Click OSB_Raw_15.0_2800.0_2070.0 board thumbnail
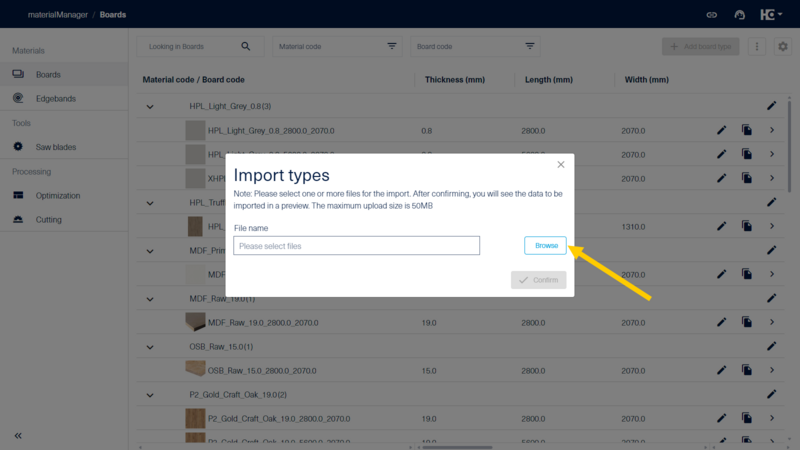Screen dimensions: 800x450 [x=195, y=368]
